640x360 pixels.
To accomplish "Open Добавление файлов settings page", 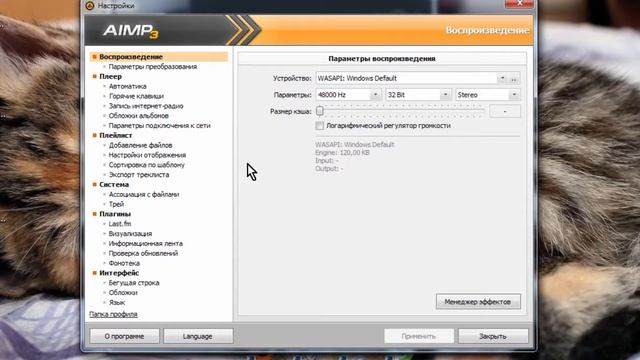I will coord(140,145).
